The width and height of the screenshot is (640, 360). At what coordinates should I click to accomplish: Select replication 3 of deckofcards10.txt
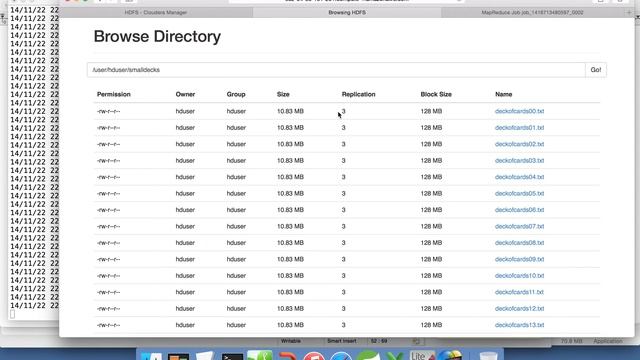tap(344, 276)
